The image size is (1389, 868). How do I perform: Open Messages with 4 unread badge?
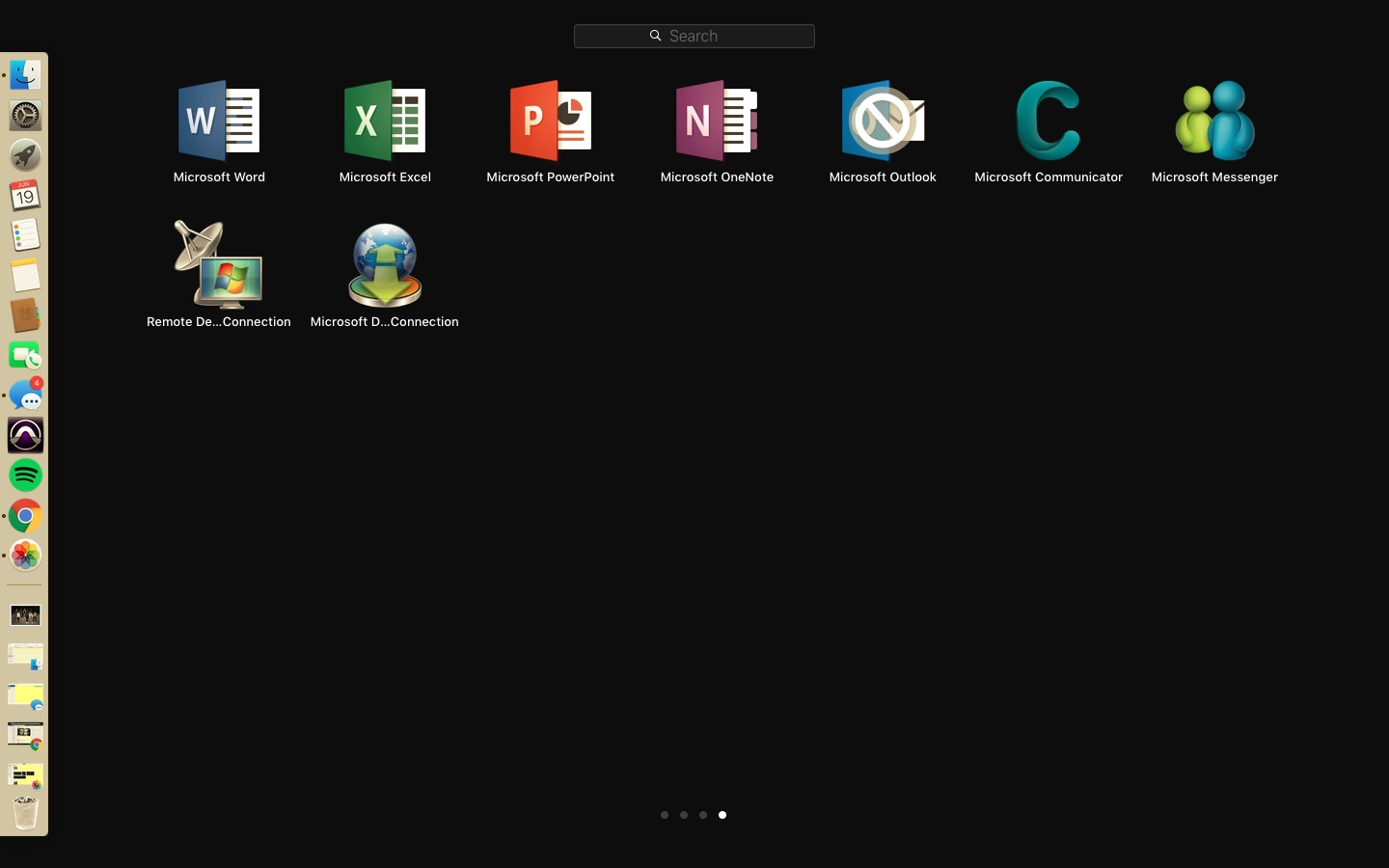pos(25,395)
